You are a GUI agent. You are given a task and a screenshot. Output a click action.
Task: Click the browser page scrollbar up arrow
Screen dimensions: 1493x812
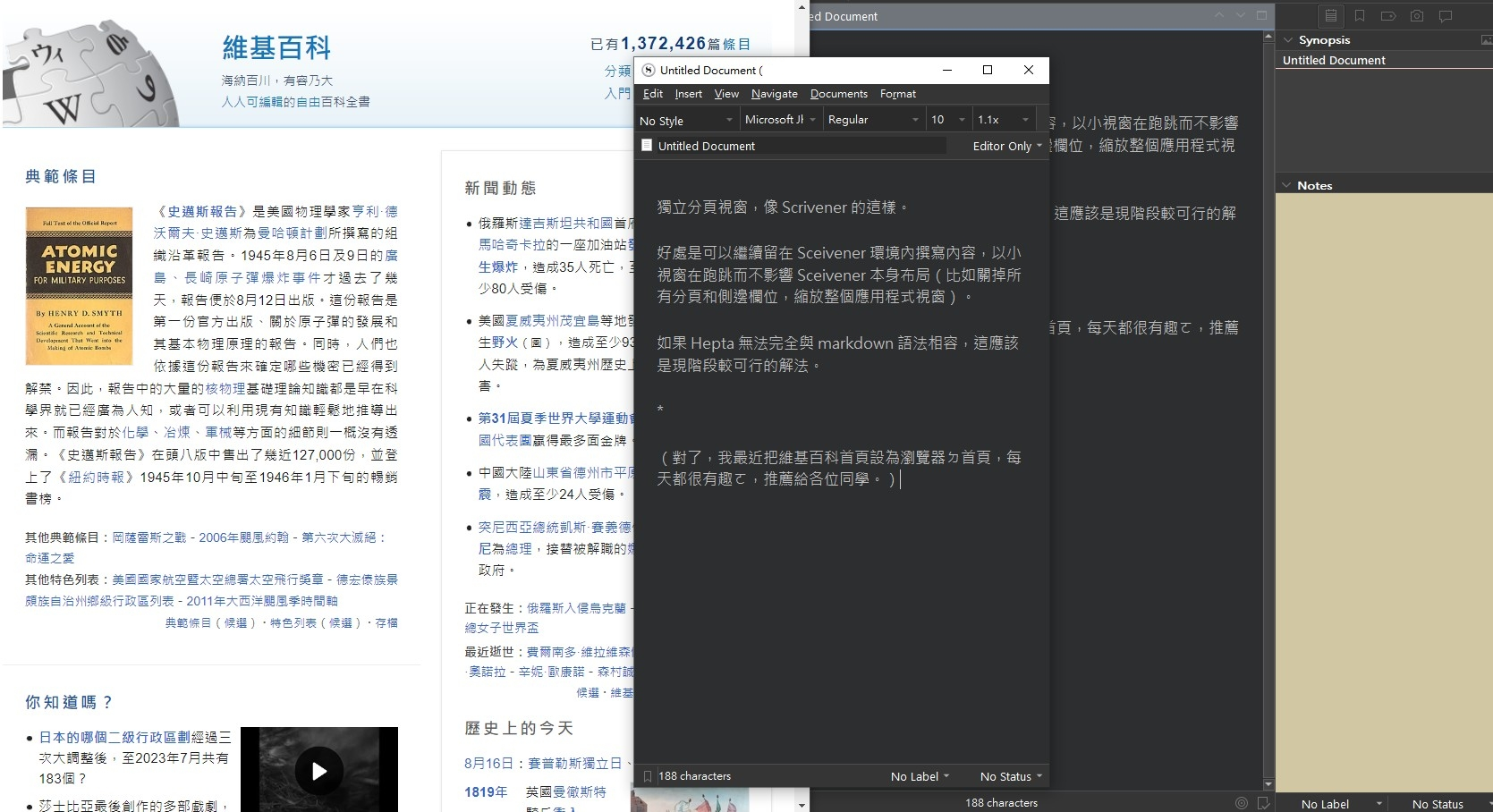[x=802, y=7]
